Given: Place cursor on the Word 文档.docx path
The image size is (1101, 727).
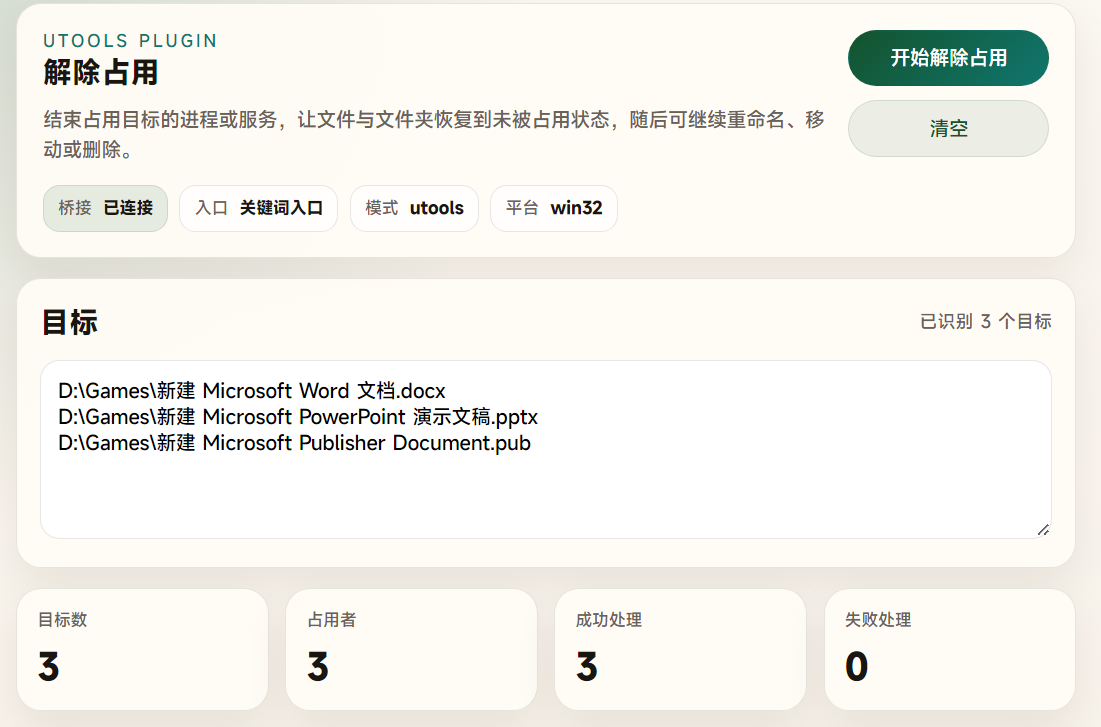Looking at the screenshot, I should tap(252, 390).
